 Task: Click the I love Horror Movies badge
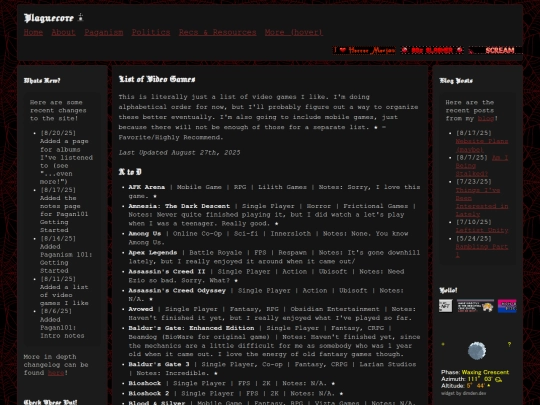click(364, 50)
